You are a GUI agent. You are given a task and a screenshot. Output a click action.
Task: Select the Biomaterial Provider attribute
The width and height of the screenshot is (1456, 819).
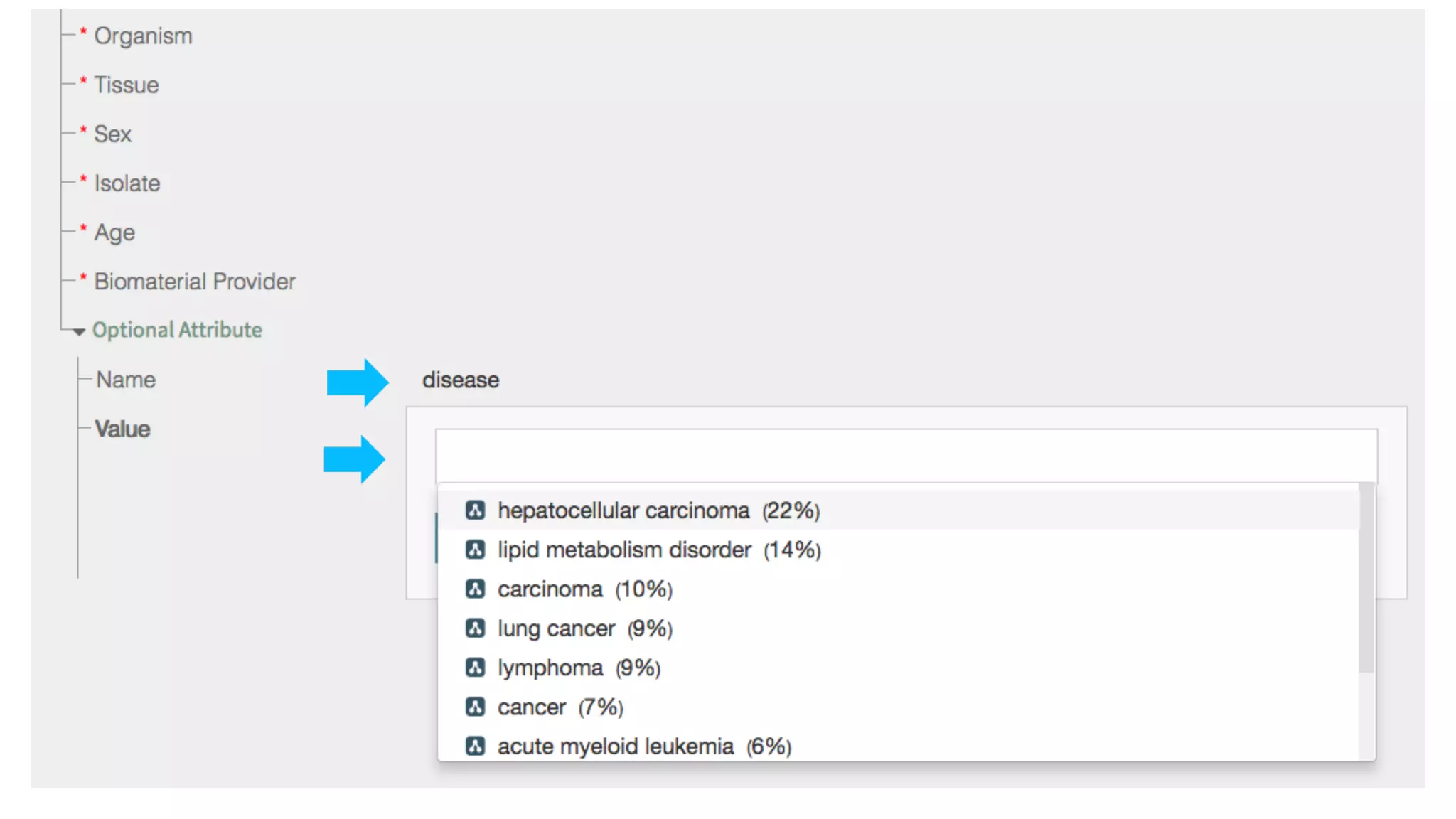pos(194,282)
